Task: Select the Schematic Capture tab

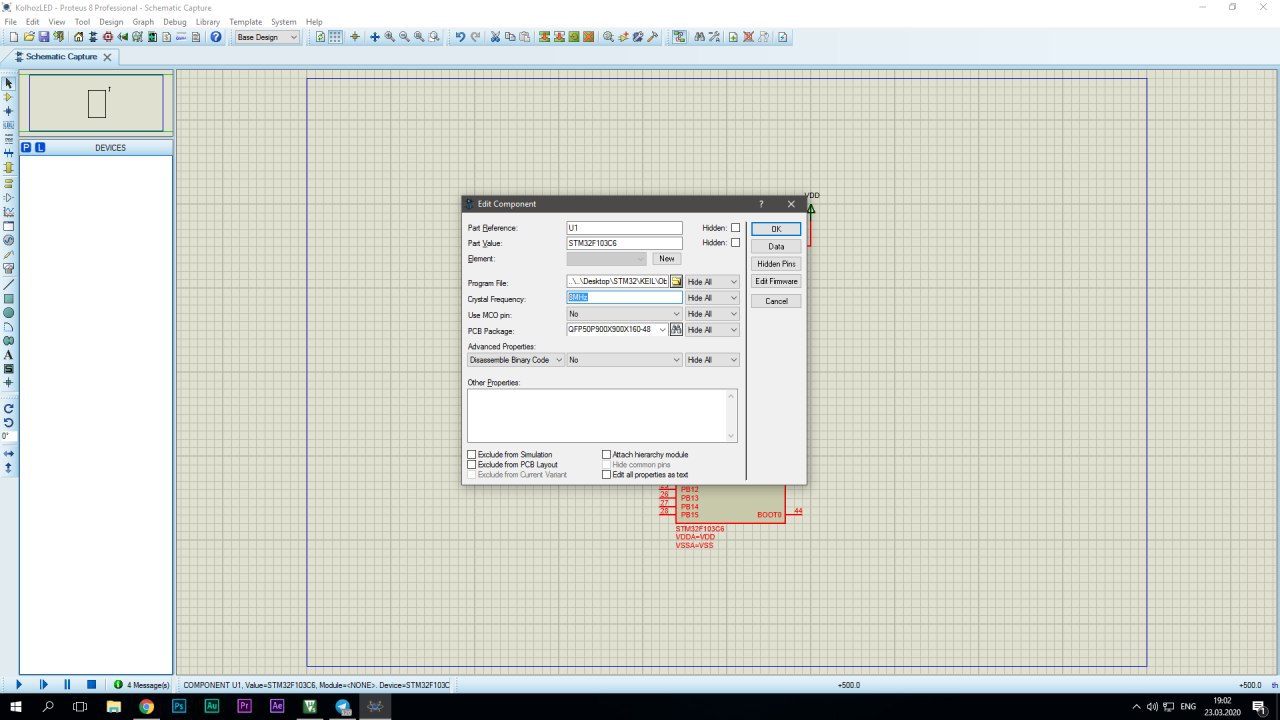Action: 60,57
